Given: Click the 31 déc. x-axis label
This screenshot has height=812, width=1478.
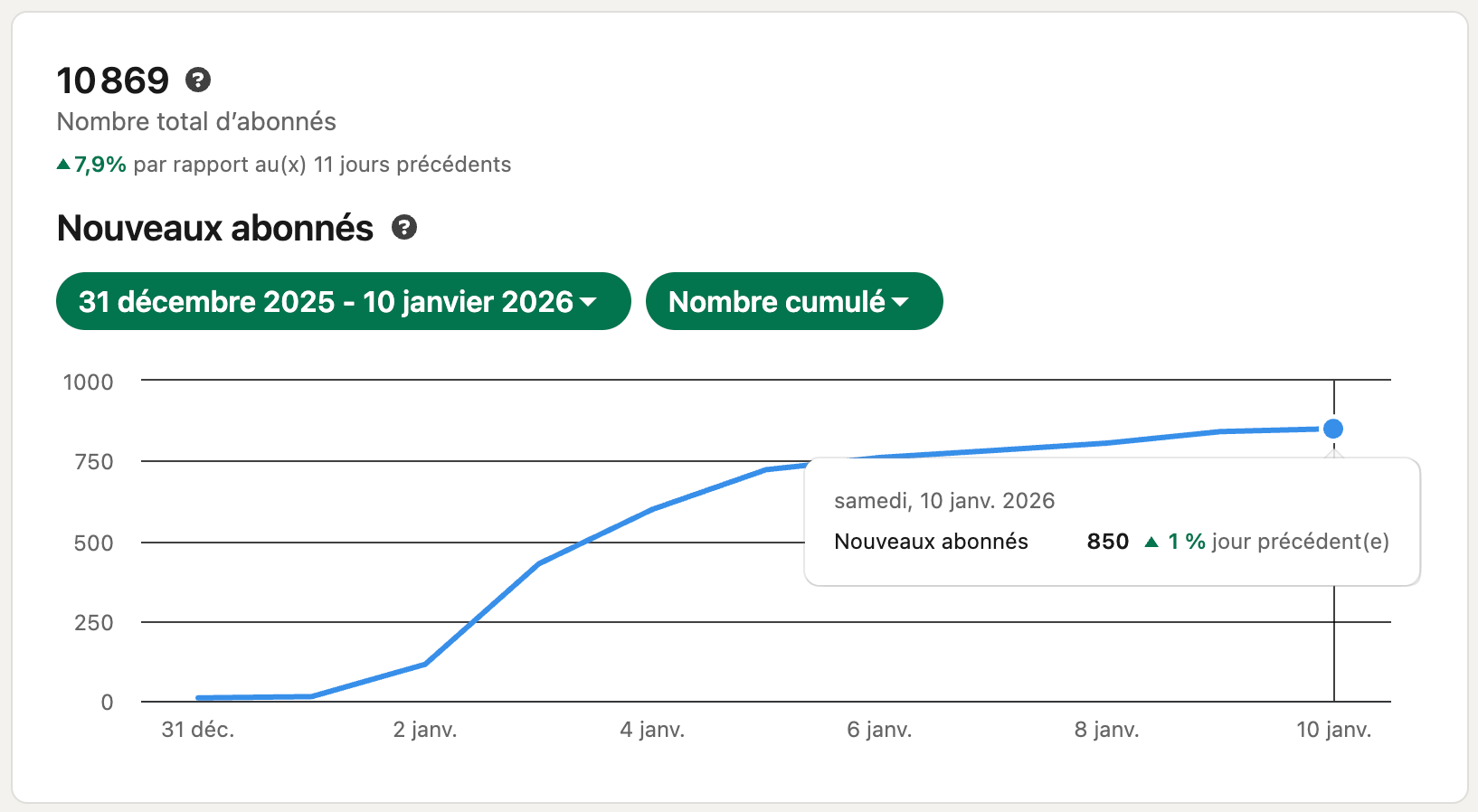Looking at the screenshot, I should click(x=198, y=730).
